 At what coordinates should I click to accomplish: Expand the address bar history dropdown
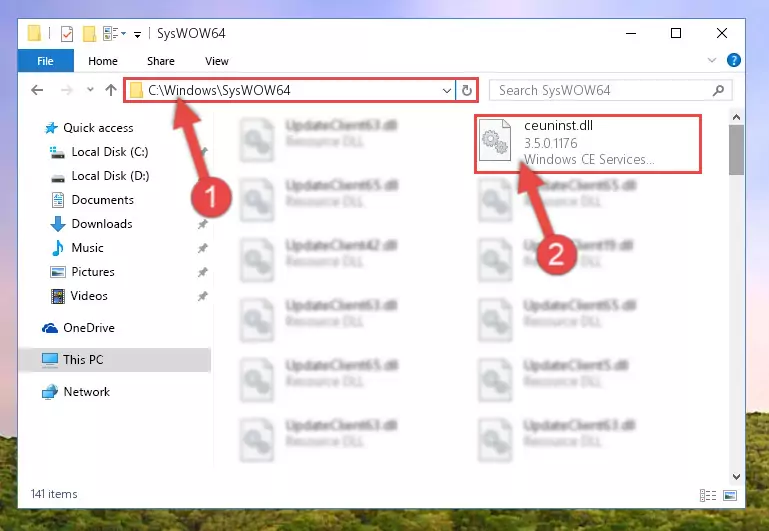446,90
